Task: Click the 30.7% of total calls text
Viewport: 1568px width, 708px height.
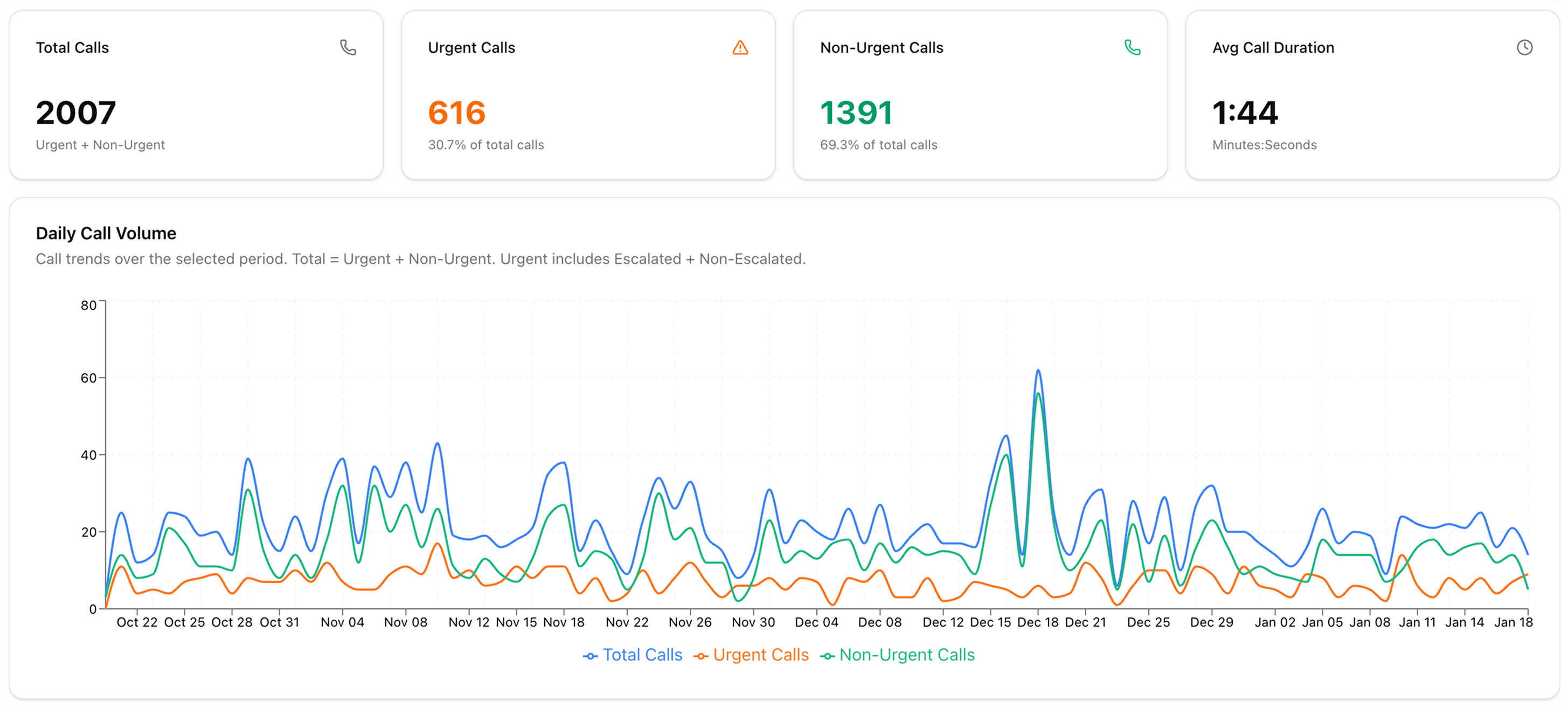Action: pos(485,145)
